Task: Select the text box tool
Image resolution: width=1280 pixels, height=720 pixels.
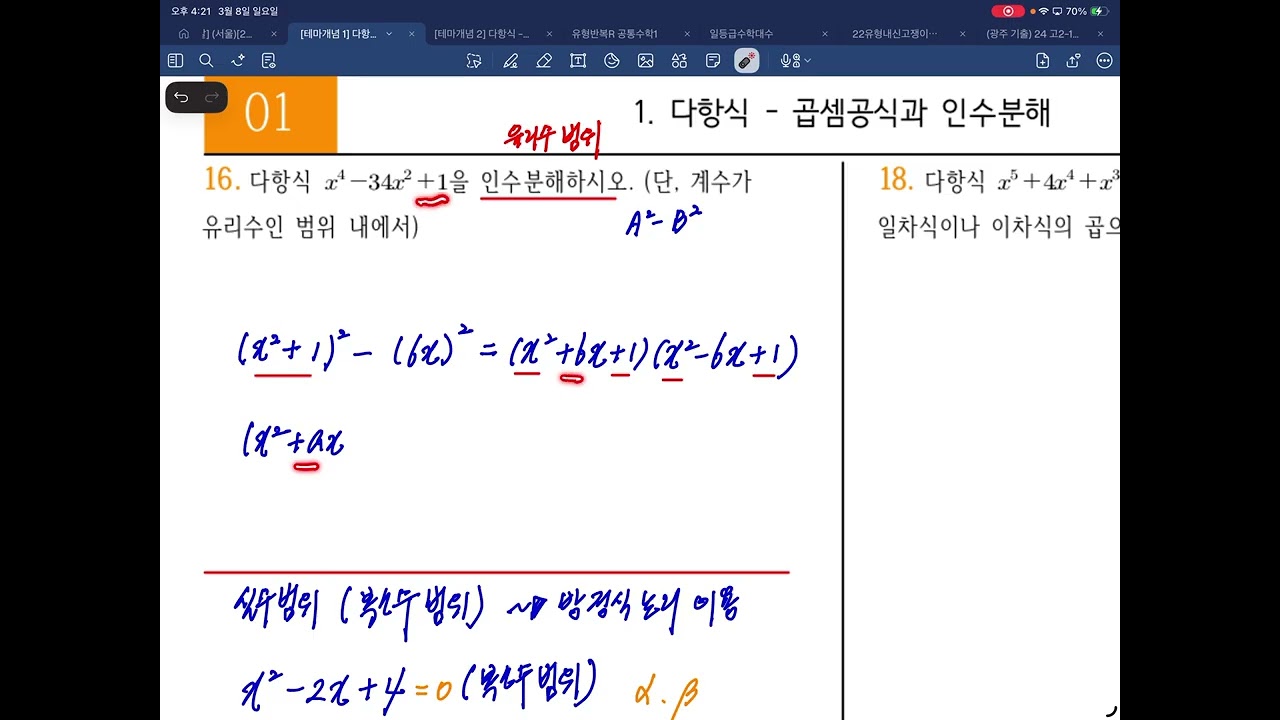Action: pyautogui.click(x=578, y=61)
